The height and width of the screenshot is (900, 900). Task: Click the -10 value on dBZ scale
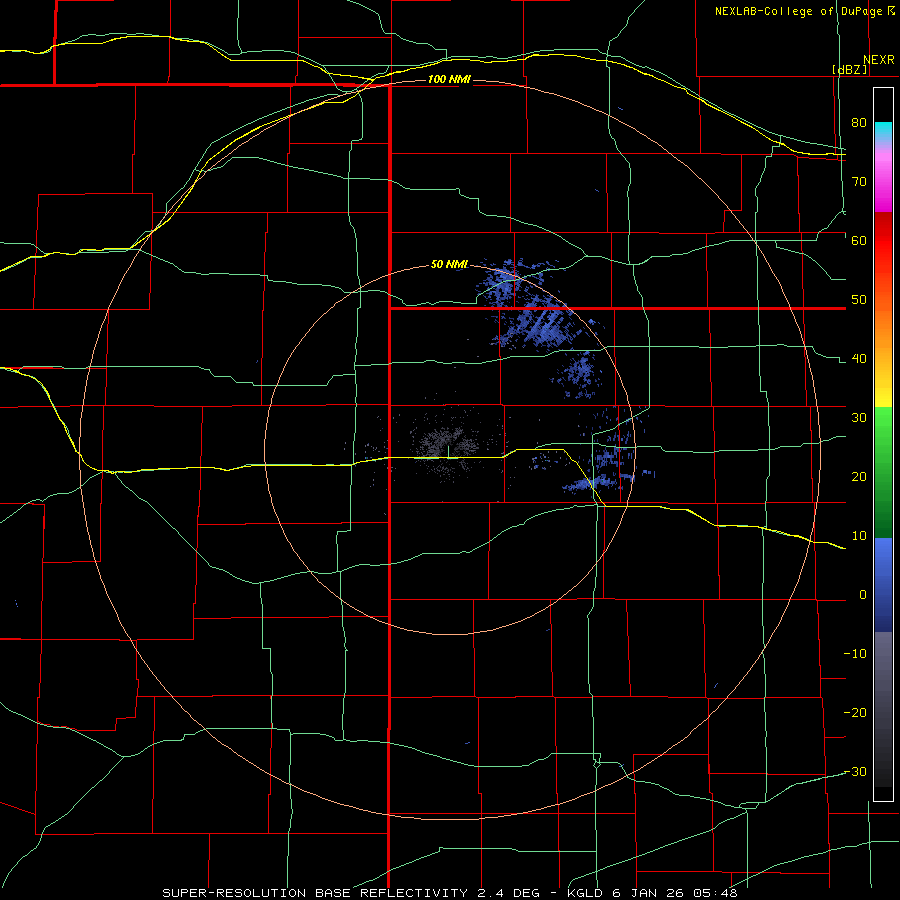[855, 654]
